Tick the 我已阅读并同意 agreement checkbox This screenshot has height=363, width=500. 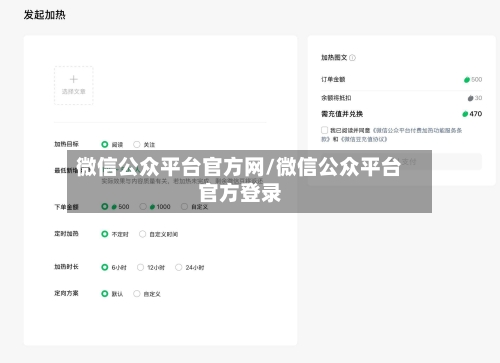pyautogui.click(x=324, y=130)
